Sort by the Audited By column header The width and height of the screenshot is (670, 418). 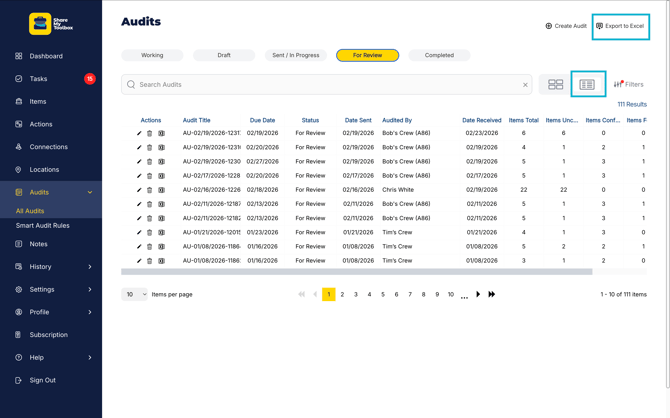click(397, 120)
